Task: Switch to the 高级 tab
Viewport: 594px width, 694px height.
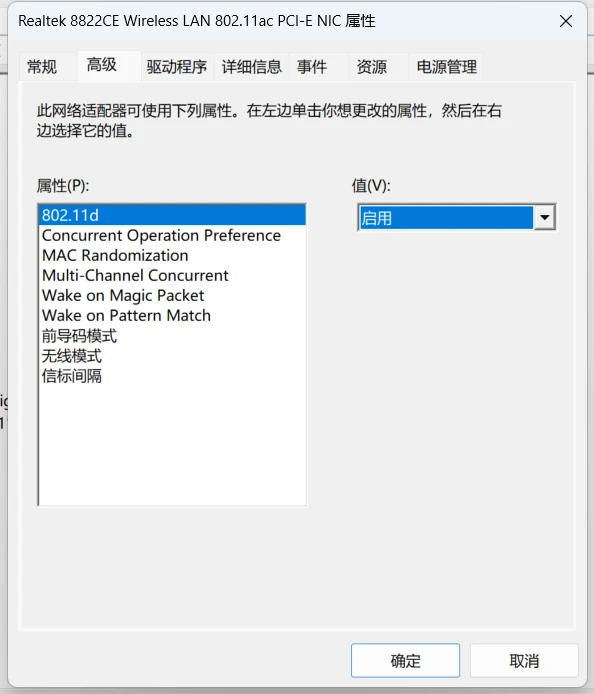Action: click(x=101, y=65)
